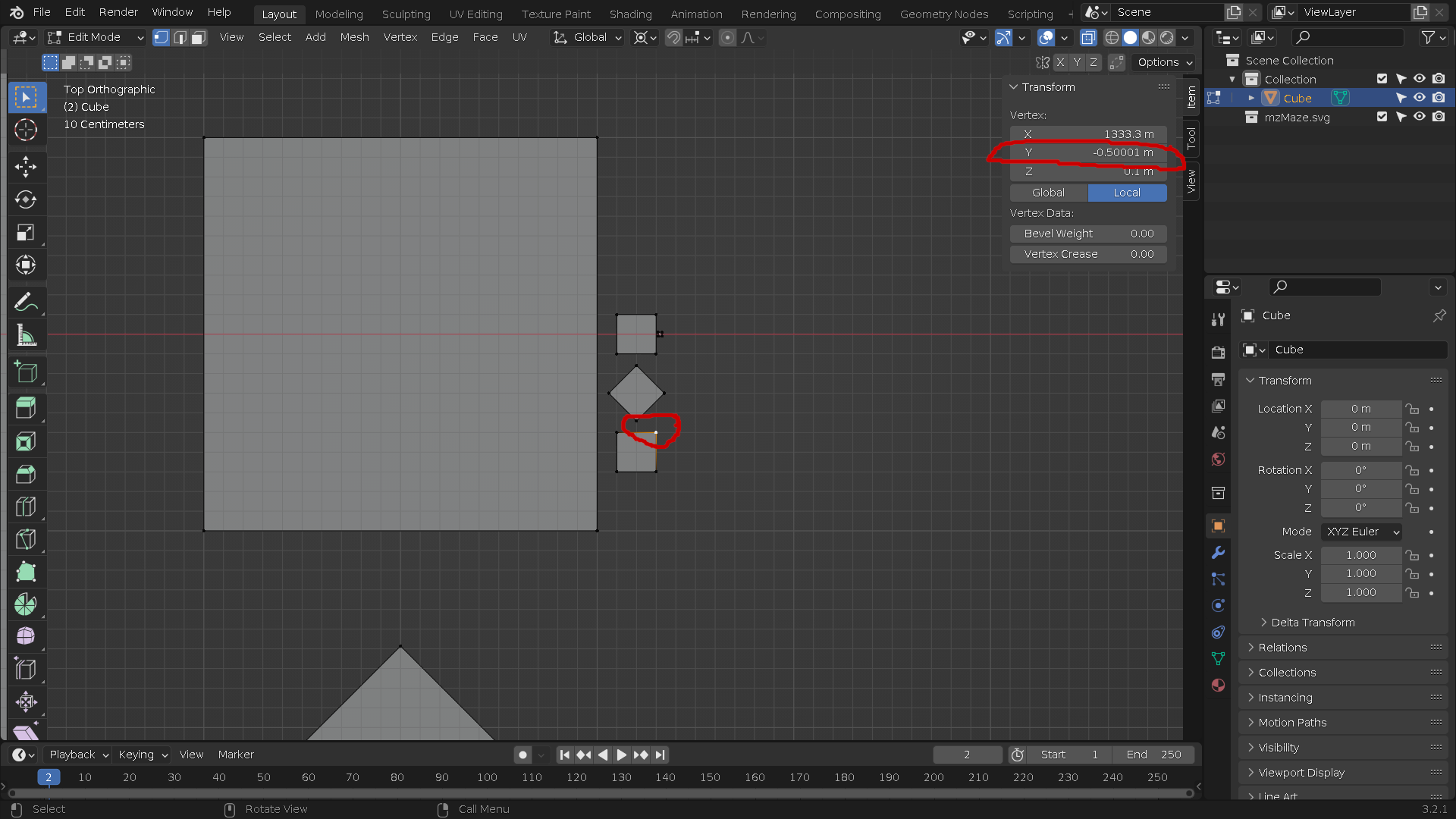The image size is (1456, 819).
Task: Jump to the first frame
Action: (x=564, y=755)
